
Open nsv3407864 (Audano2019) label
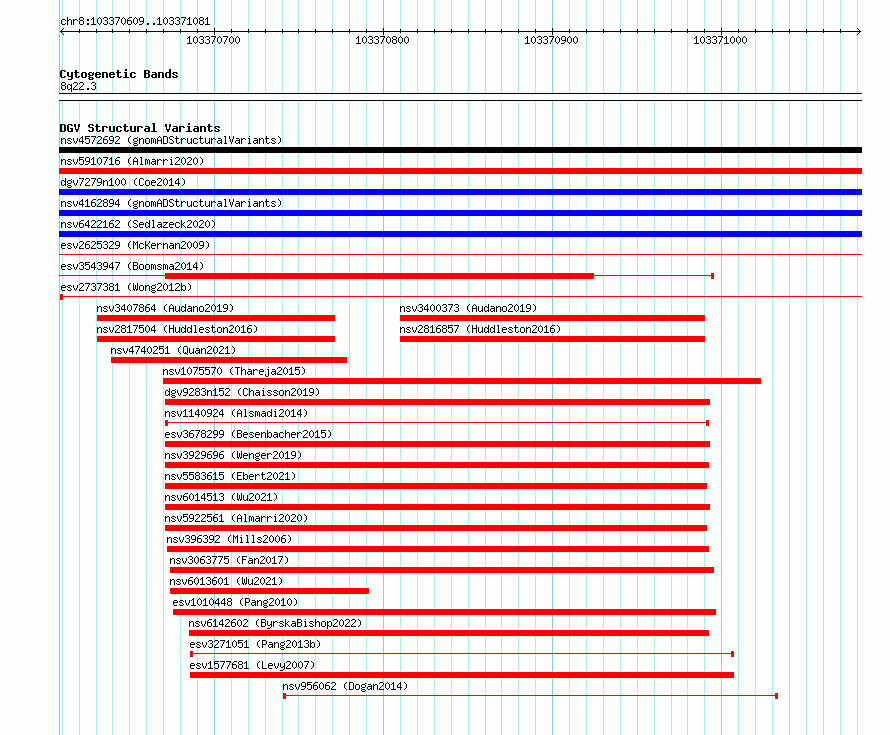[x=165, y=308]
